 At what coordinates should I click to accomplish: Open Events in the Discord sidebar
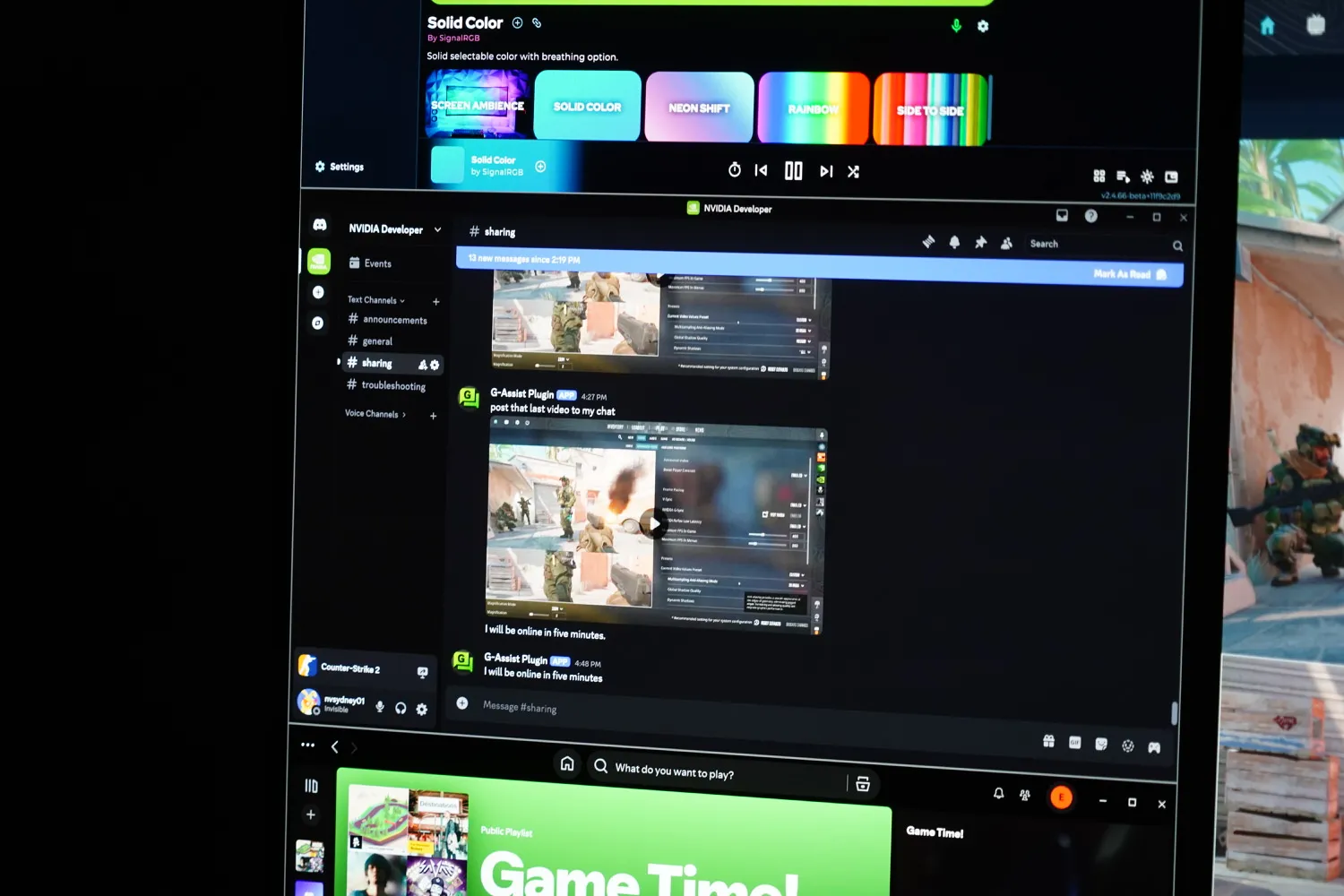pos(370,263)
